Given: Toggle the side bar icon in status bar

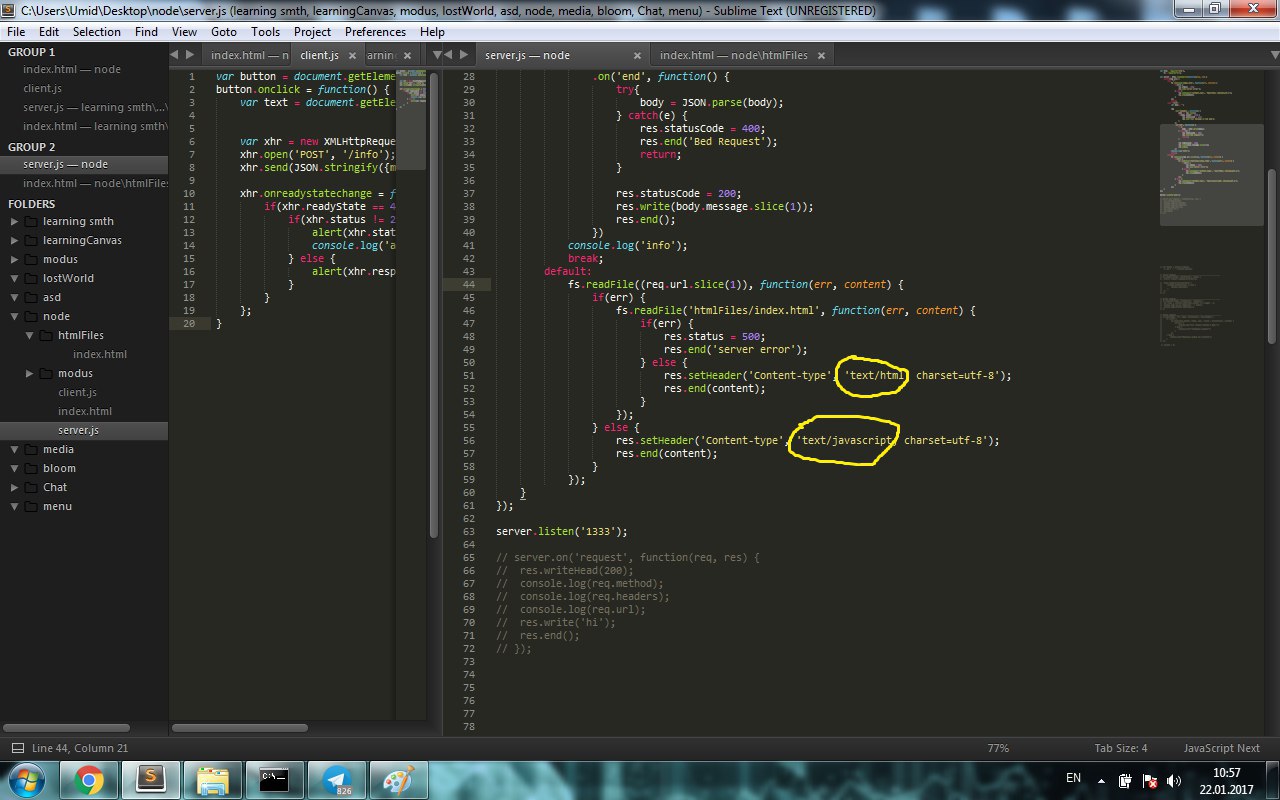Looking at the screenshot, I should coord(18,748).
